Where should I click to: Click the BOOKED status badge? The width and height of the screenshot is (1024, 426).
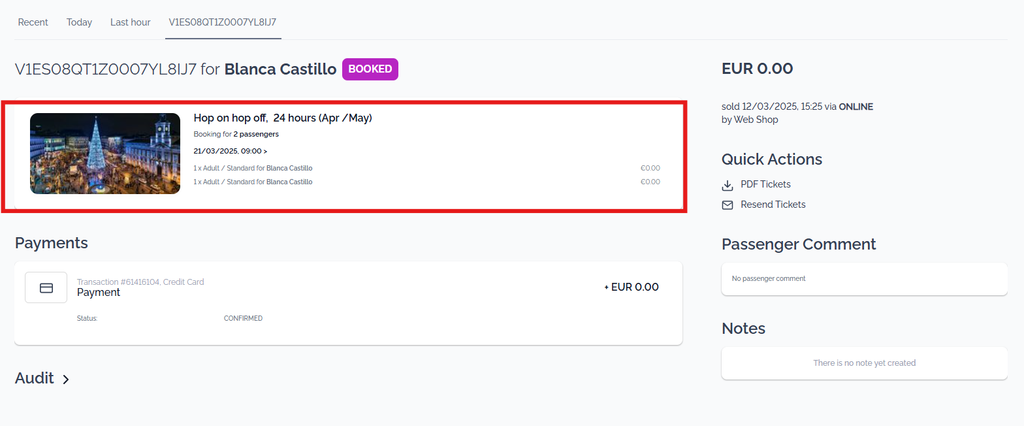pos(370,69)
